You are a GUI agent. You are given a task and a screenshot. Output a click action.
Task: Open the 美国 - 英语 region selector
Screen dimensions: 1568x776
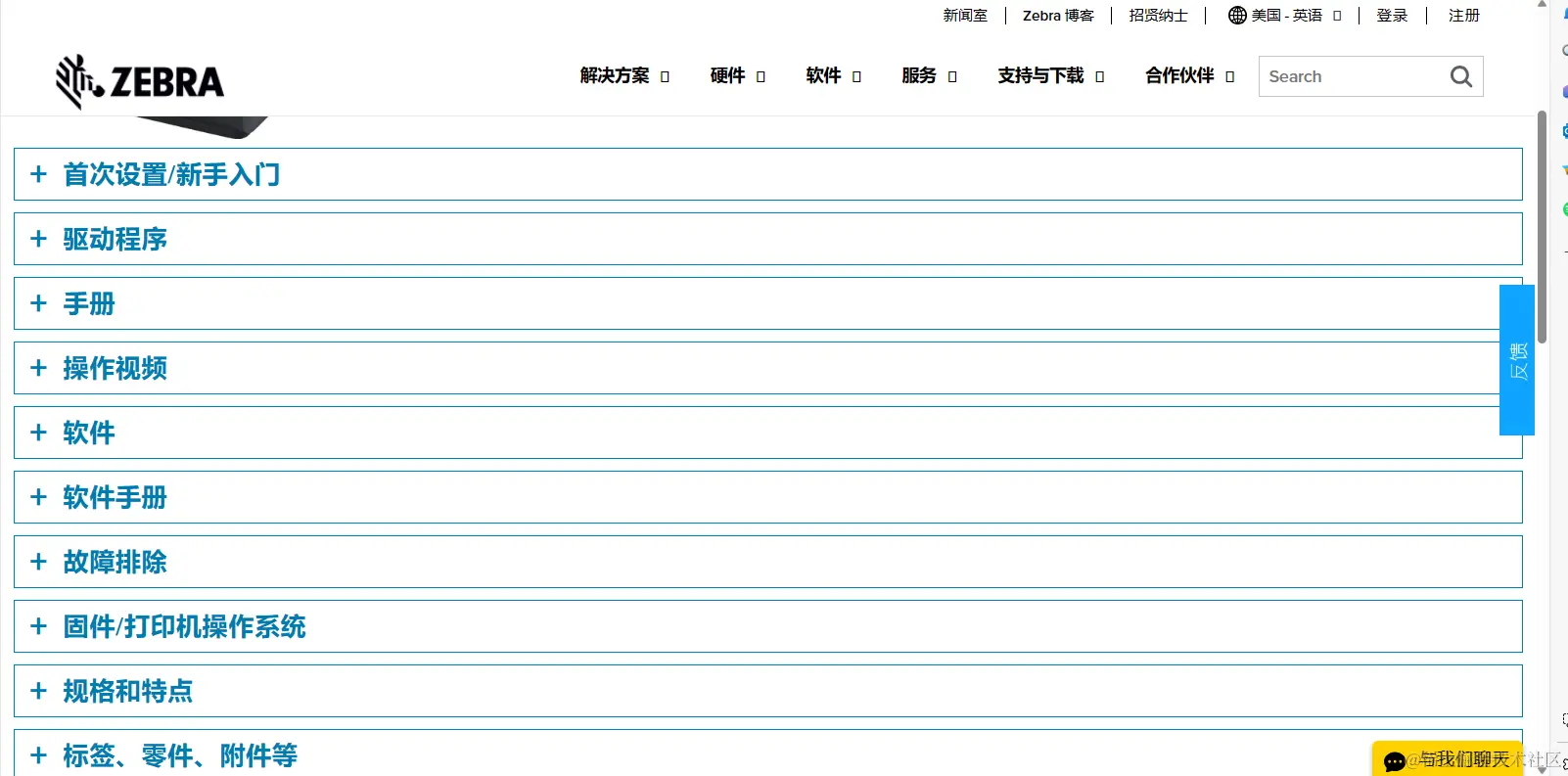pos(1285,16)
